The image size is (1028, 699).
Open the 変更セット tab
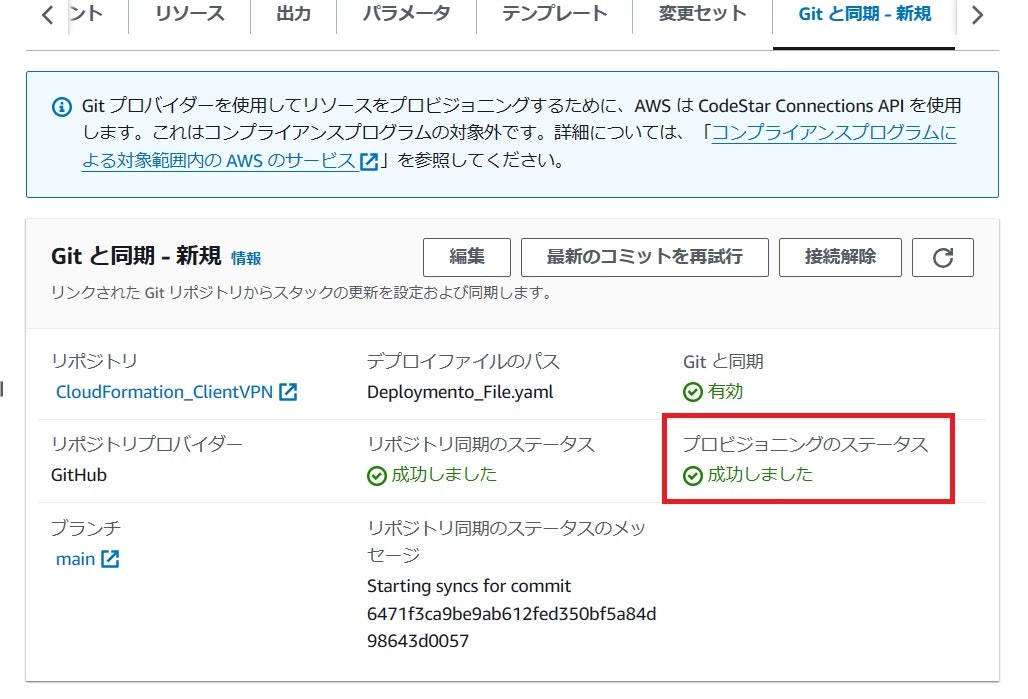click(702, 14)
